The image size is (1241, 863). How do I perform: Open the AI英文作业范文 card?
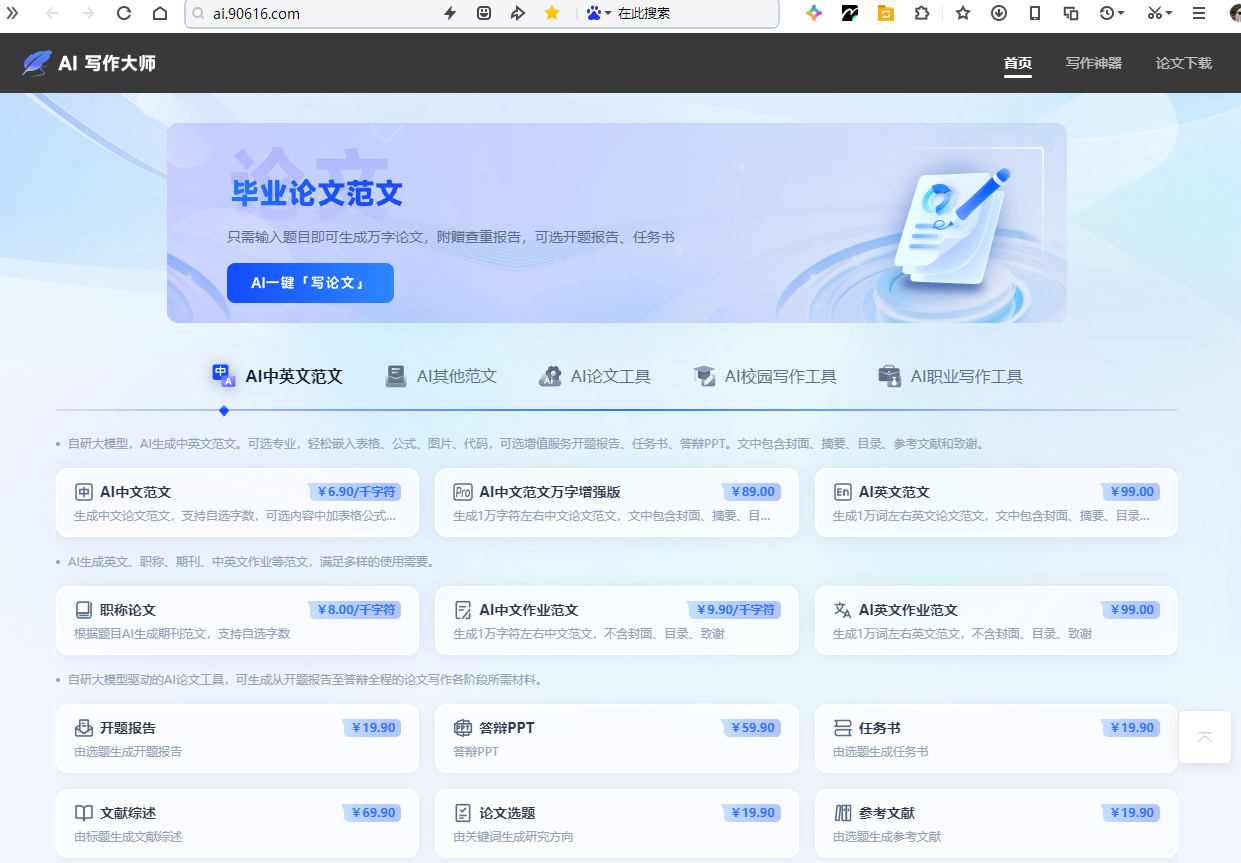pos(996,621)
